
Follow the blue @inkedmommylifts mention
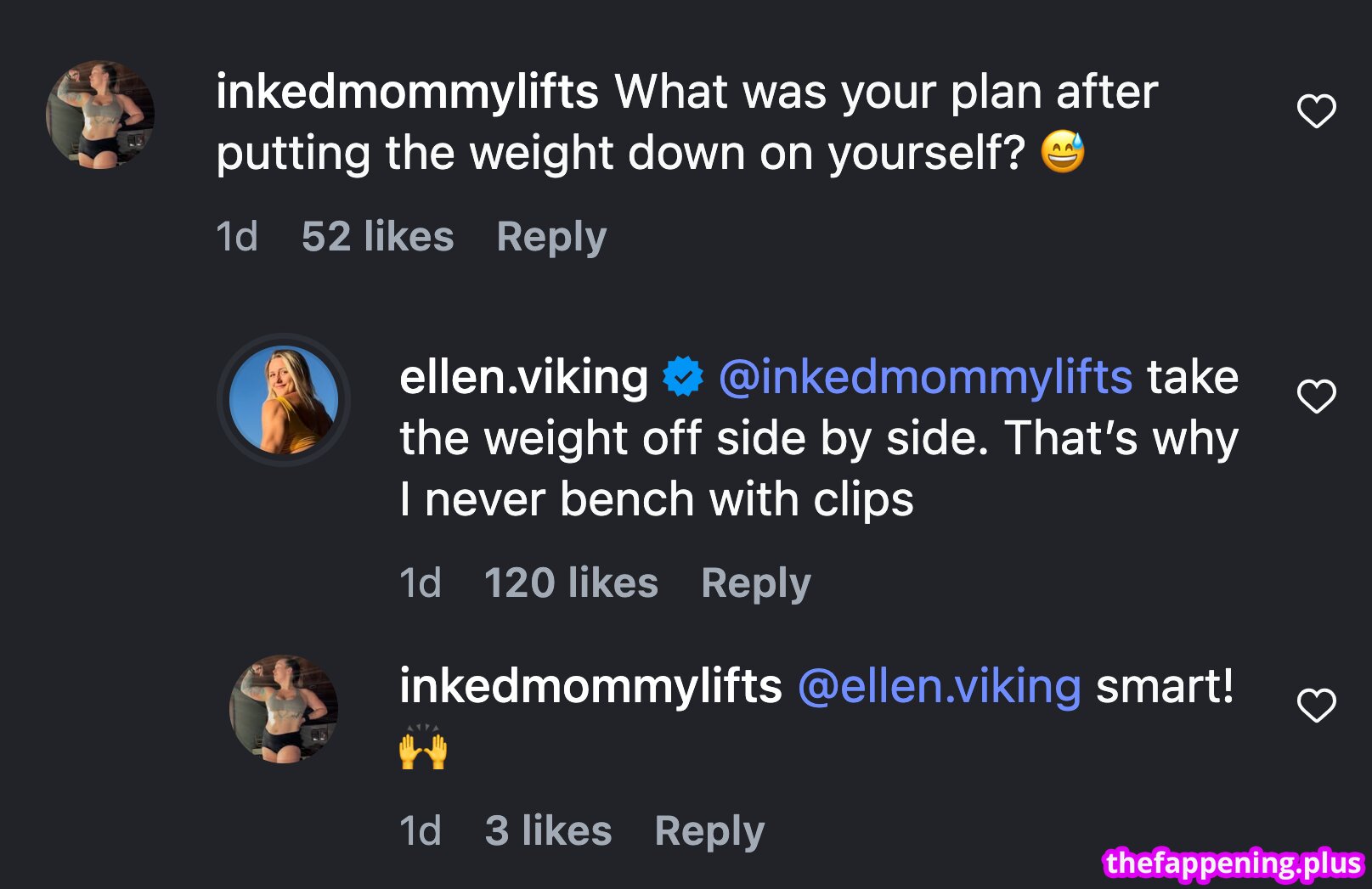click(x=925, y=377)
